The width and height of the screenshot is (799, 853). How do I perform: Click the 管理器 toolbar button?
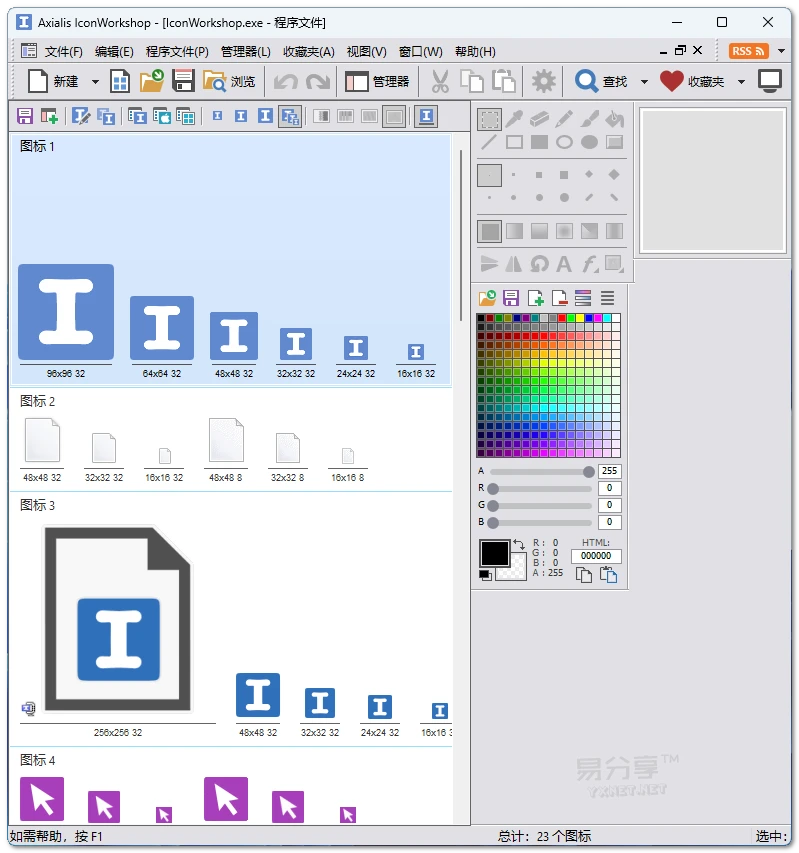pyautogui.click(x=377, y=82)
